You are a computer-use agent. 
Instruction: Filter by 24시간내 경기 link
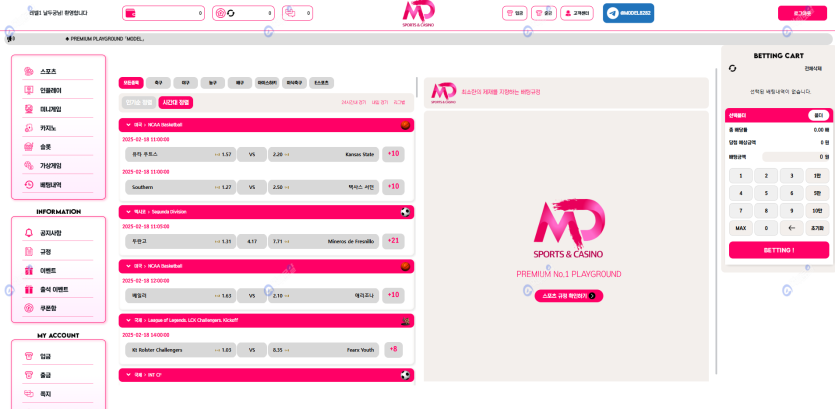tap(354, 102)
